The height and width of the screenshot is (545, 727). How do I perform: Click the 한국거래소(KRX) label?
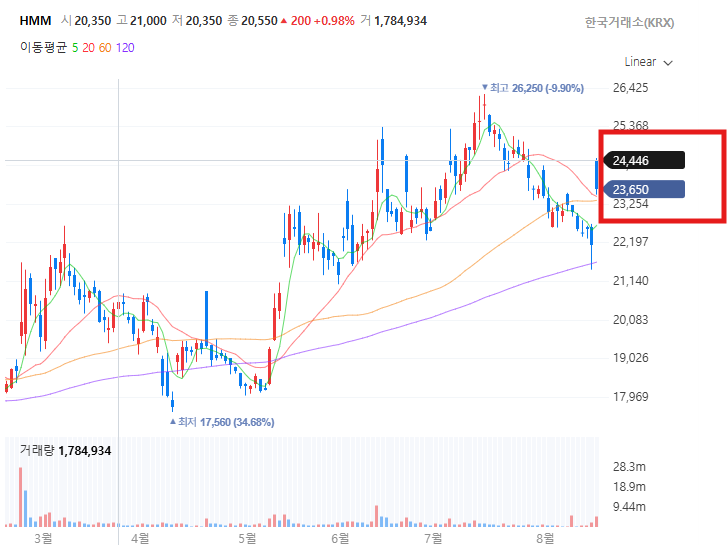tap(629, 22)
